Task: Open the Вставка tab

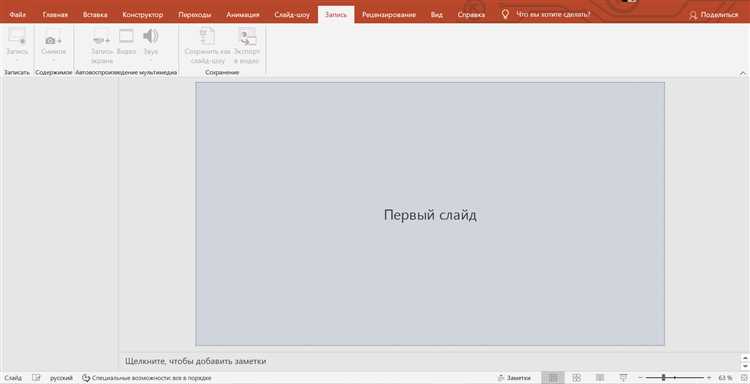Action: pos(95,15)
